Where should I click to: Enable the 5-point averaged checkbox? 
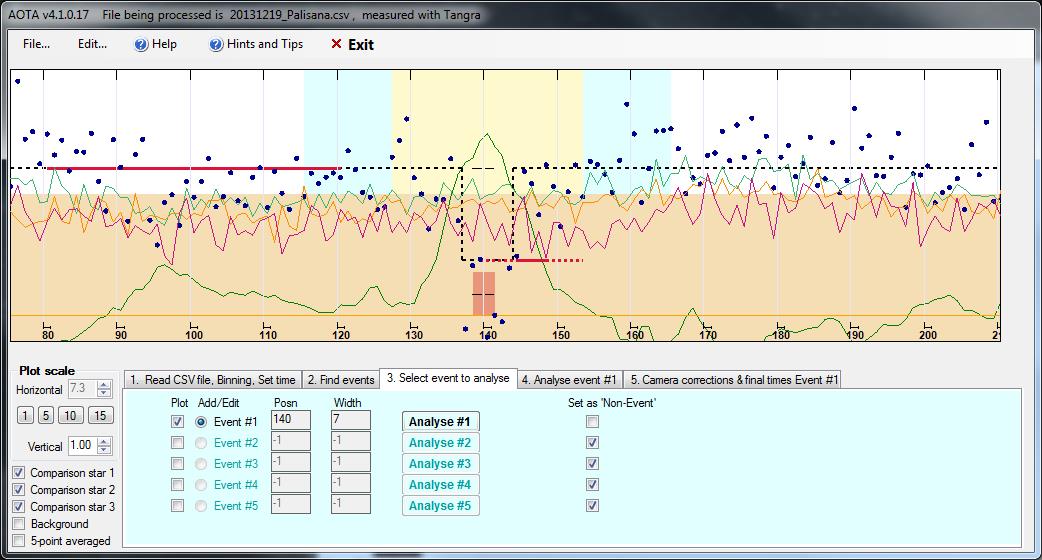pos(19,541)
